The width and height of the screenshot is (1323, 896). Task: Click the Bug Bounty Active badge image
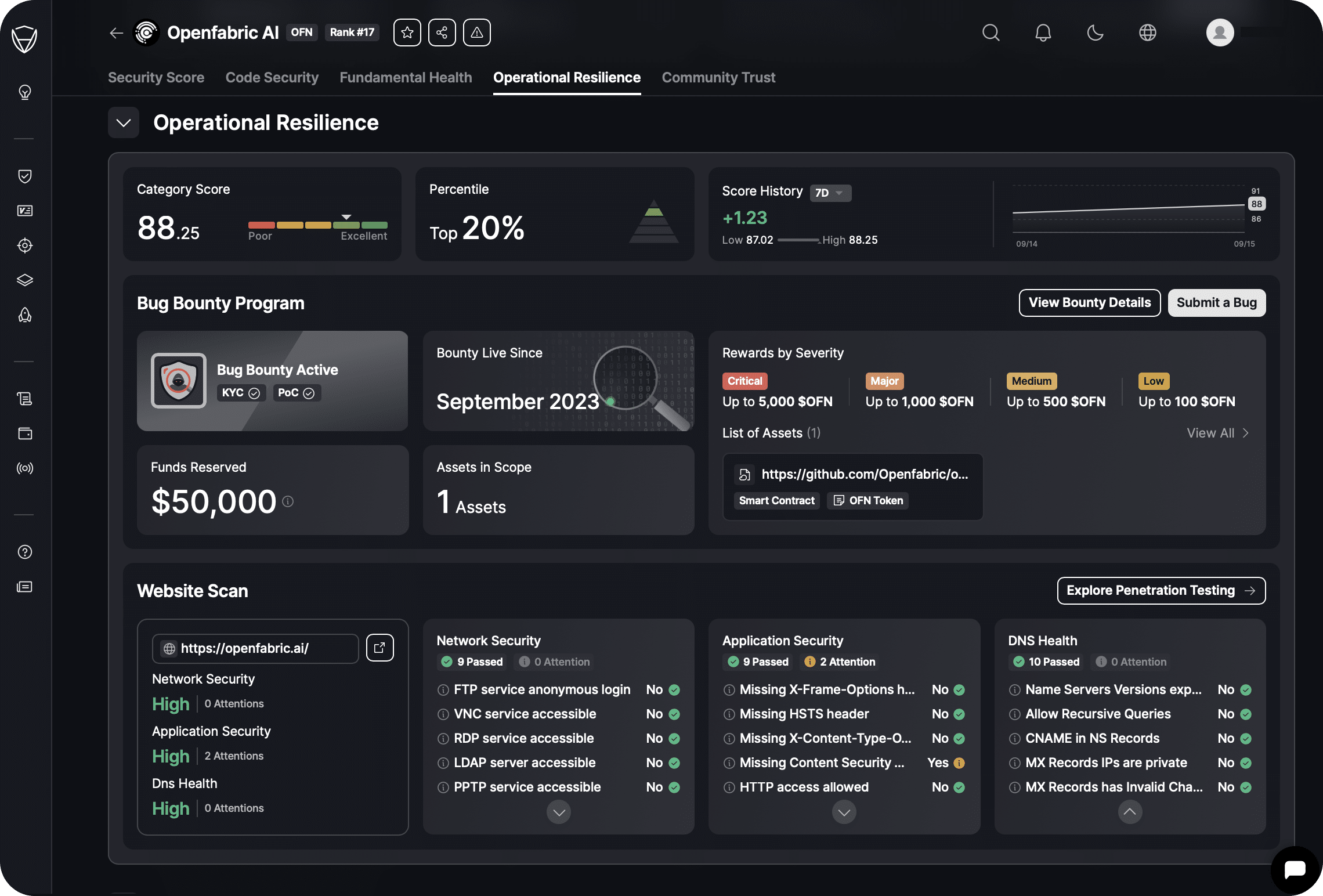tap(179, 381)
